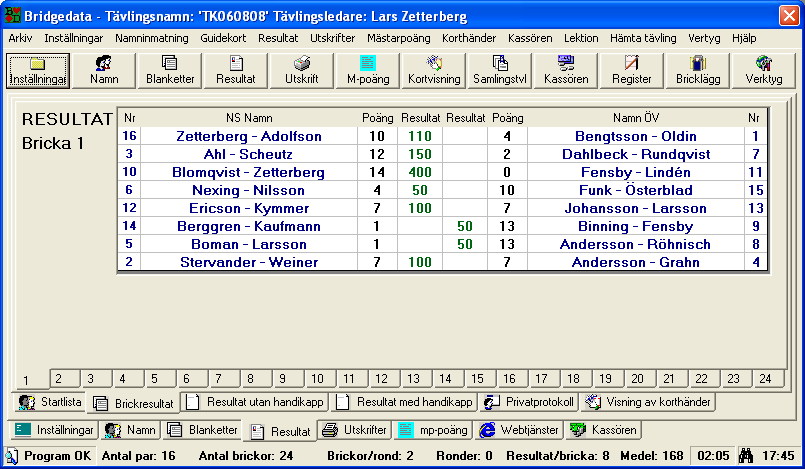
Task: Click the Samlingstvl toolbar button
Action: click(499, 70)
